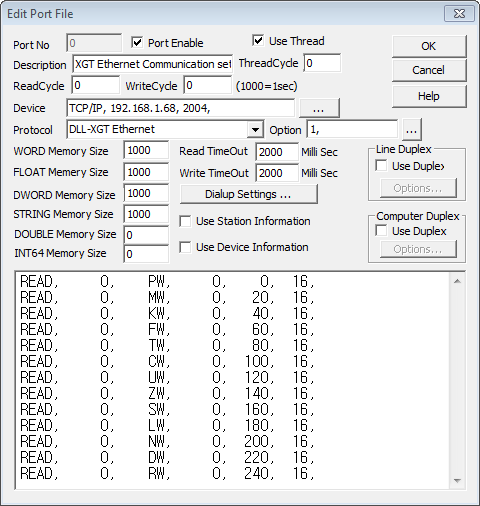Viewport: 480px width, 506px height.
Task: Click in the Read TimeOut field
Action: tap(277, 152)
